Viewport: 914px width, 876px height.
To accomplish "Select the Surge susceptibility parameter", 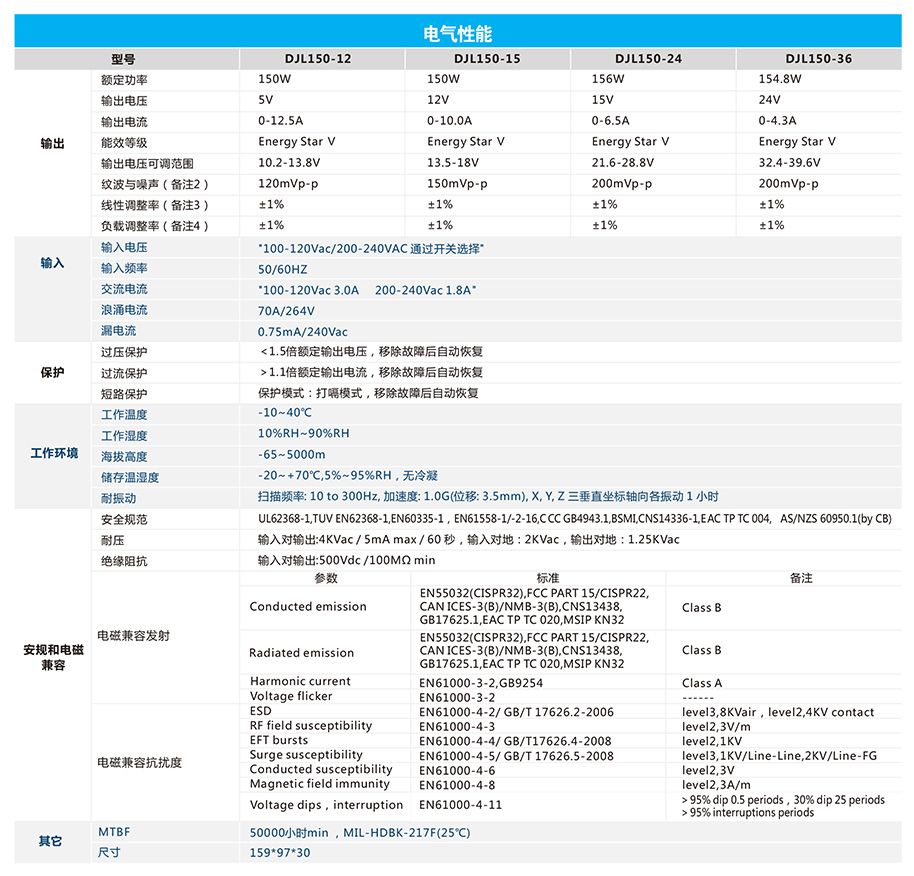I will point(306,755).
